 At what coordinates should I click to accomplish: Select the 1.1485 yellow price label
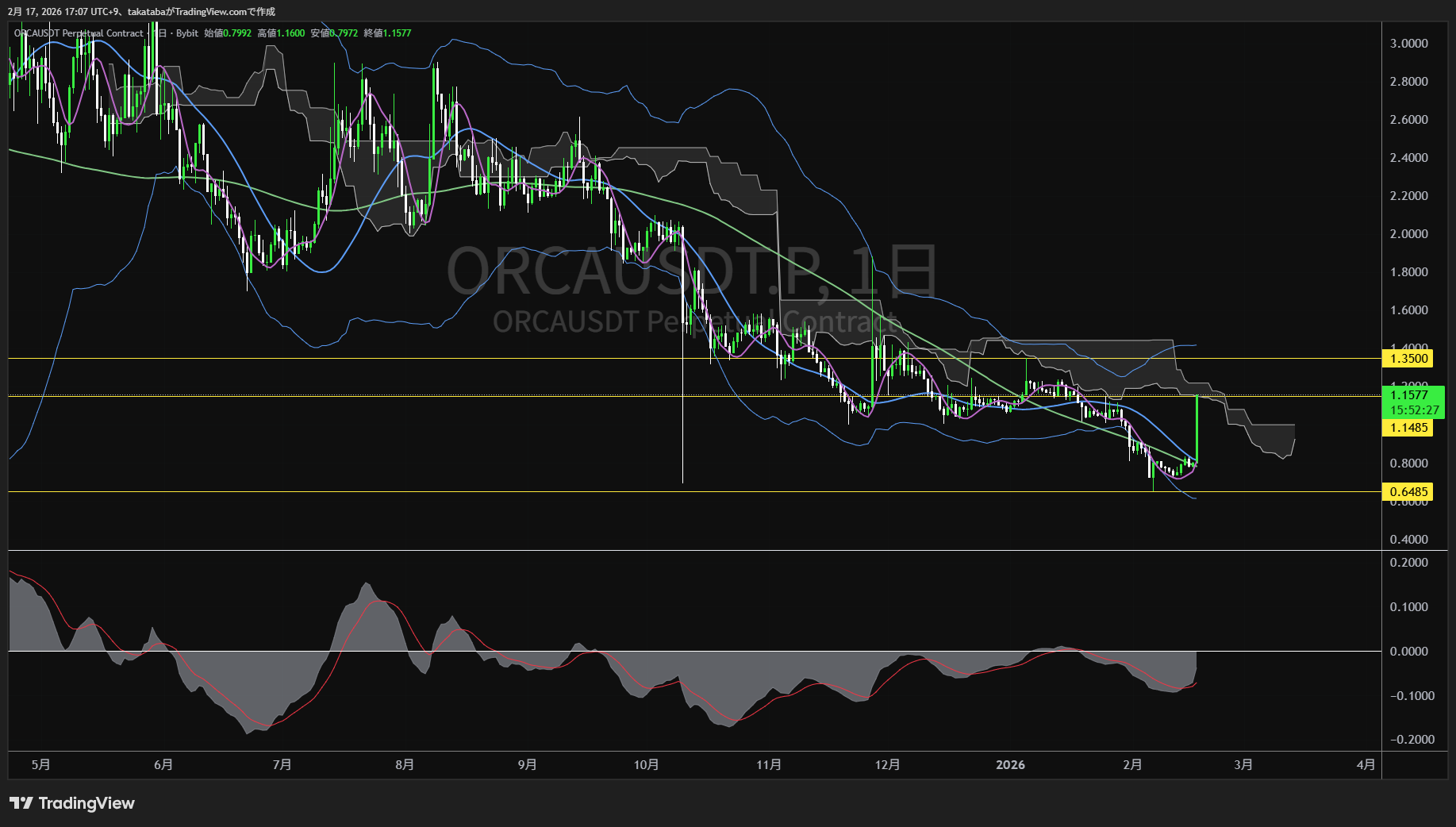(1408, 428)
